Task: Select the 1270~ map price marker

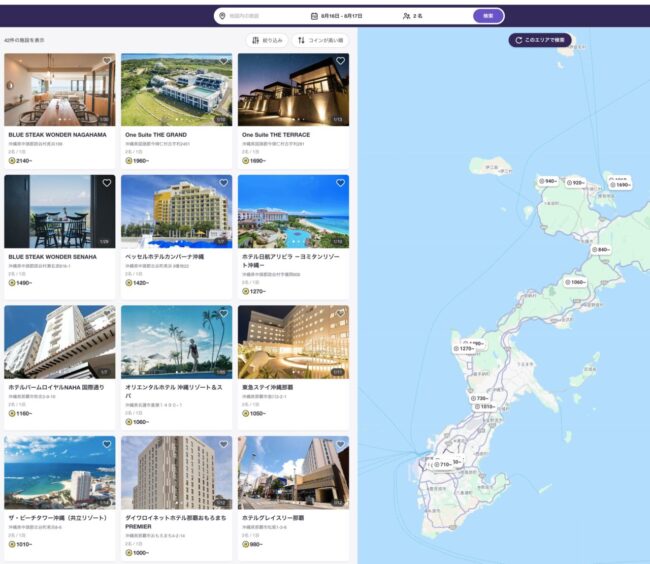Action: (x=464, y=349)
